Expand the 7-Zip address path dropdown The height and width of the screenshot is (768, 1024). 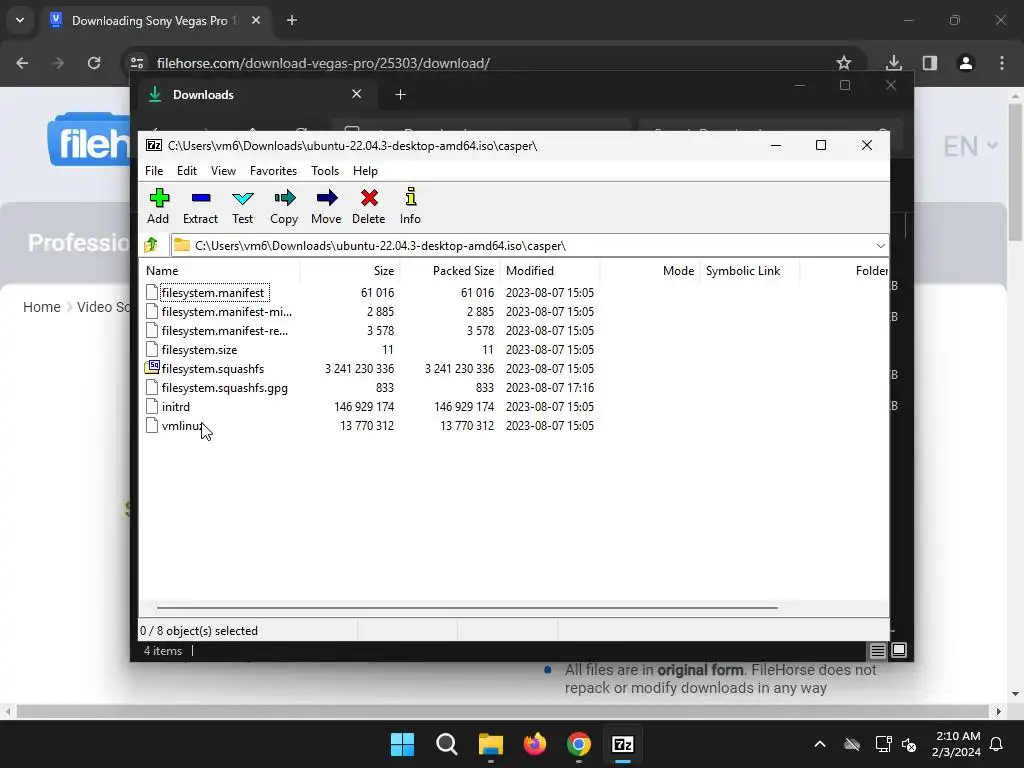pos(880,246)
